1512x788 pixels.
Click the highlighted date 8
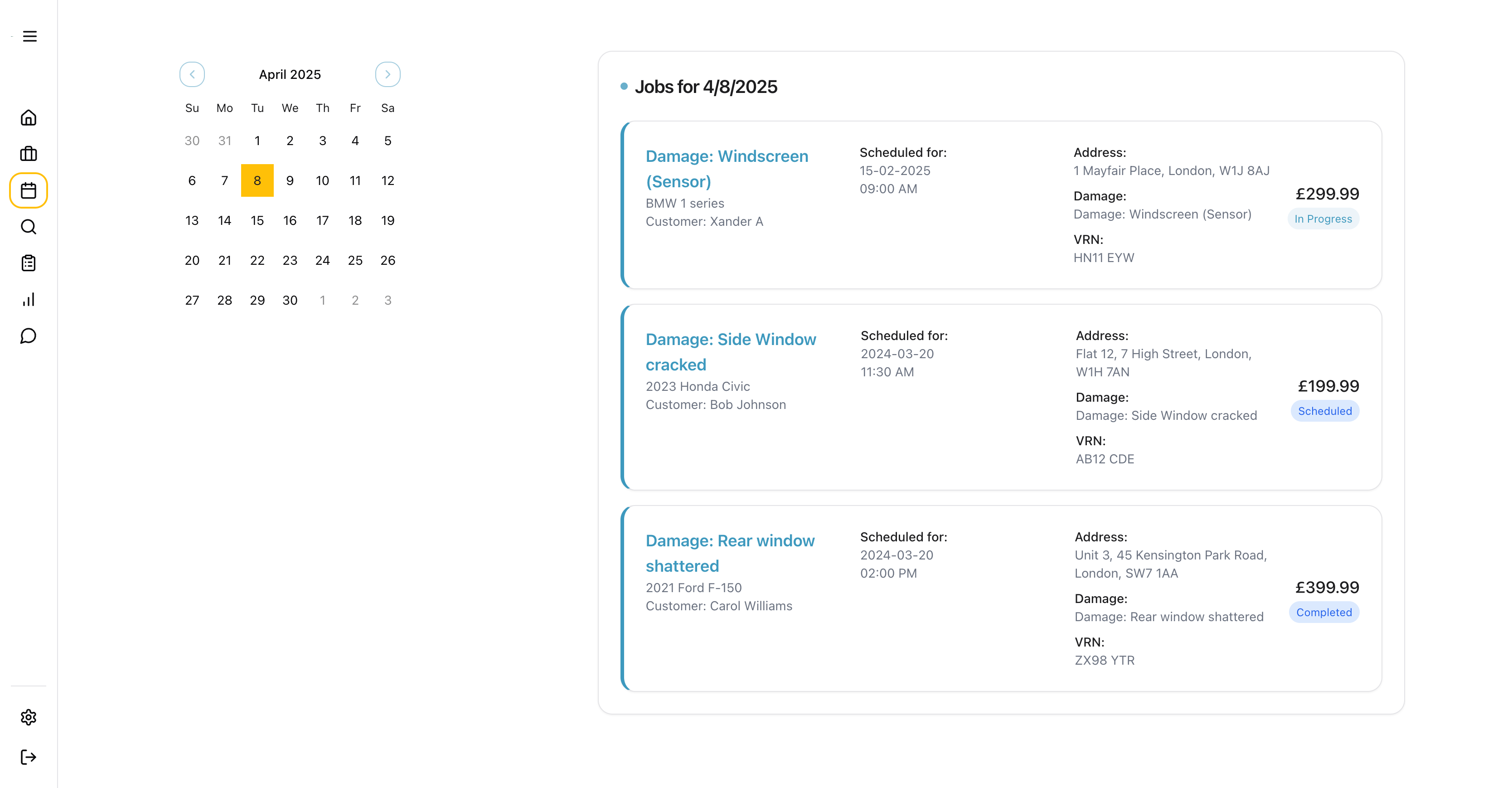[257, 180]
